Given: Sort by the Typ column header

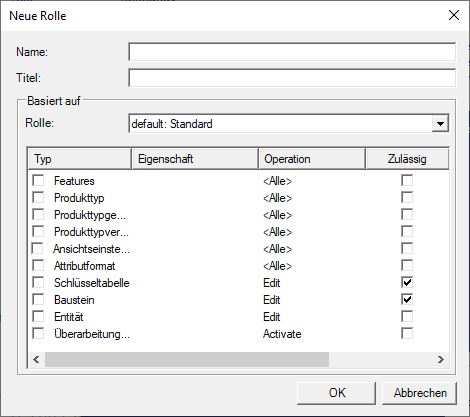Looking at the screenshot, I should tap(80, 159).
